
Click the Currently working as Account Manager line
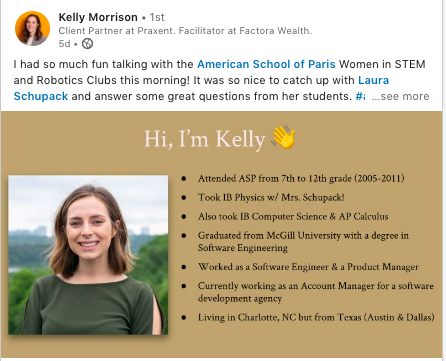[316, 292]
